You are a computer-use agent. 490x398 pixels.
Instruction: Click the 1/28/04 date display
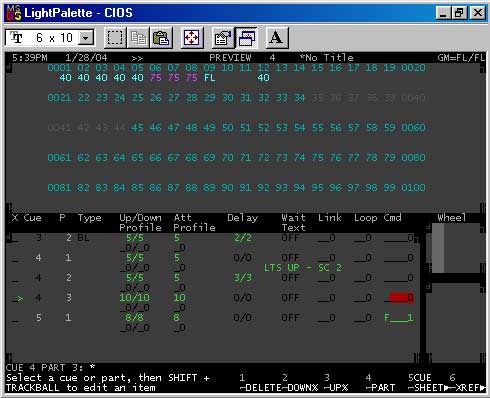coord(86,58)
